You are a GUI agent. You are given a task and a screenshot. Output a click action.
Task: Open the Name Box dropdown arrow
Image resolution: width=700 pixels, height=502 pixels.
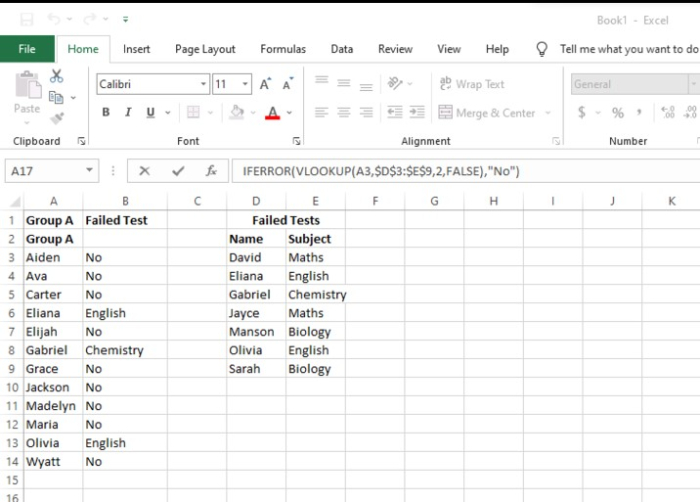(x=89, y=171)
